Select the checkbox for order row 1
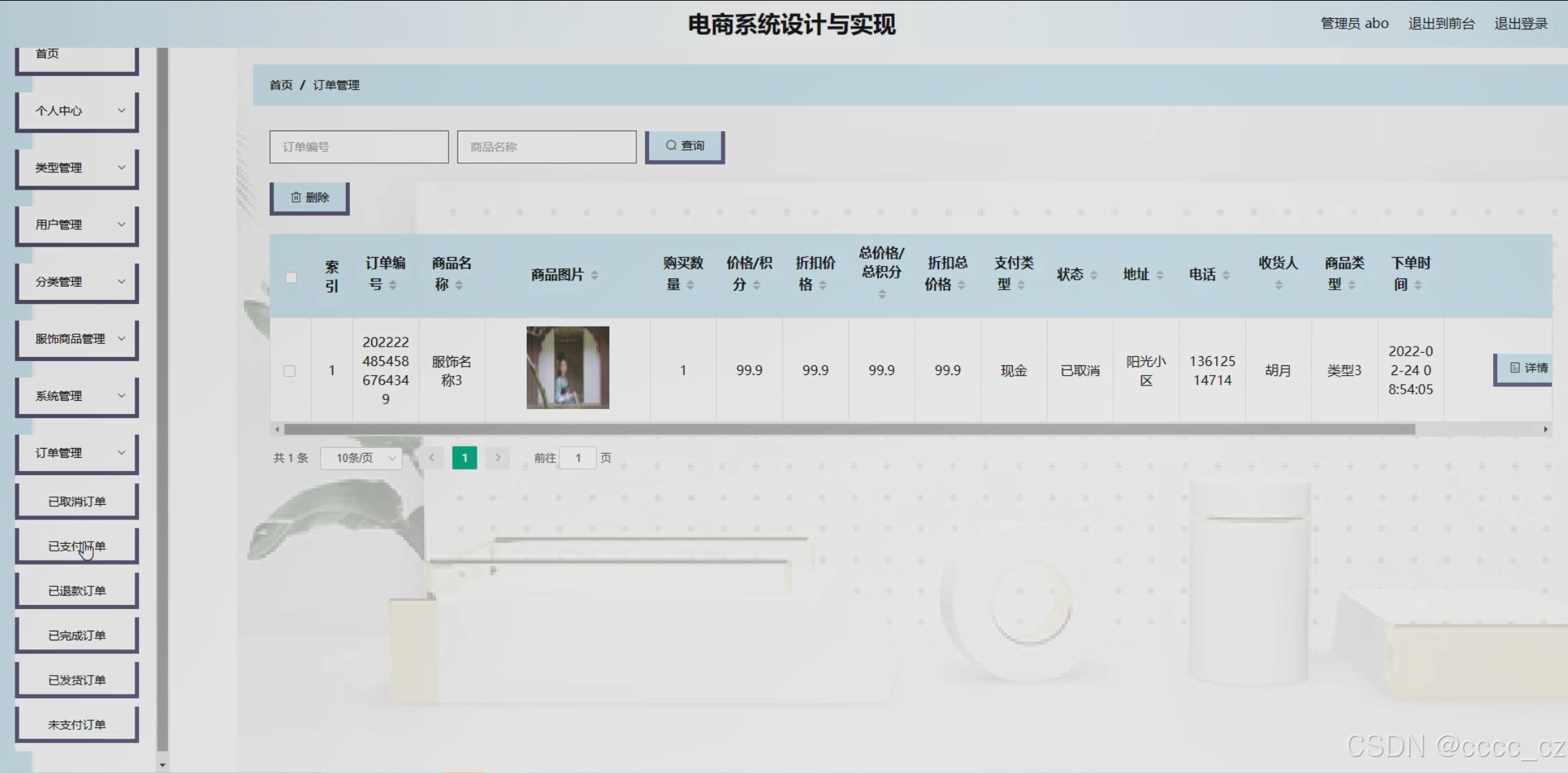1568x773 pixels. (289, 371)
